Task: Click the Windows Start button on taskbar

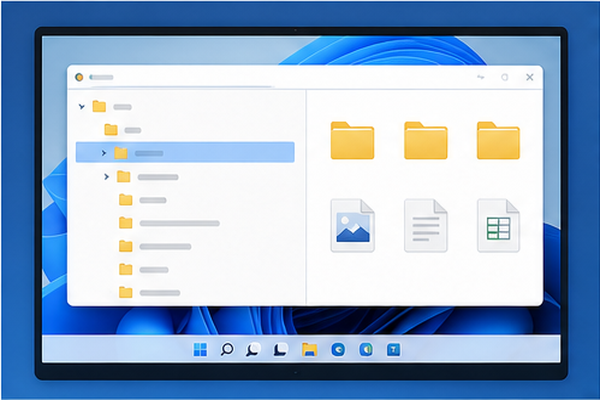Action: tap(200, 349)
